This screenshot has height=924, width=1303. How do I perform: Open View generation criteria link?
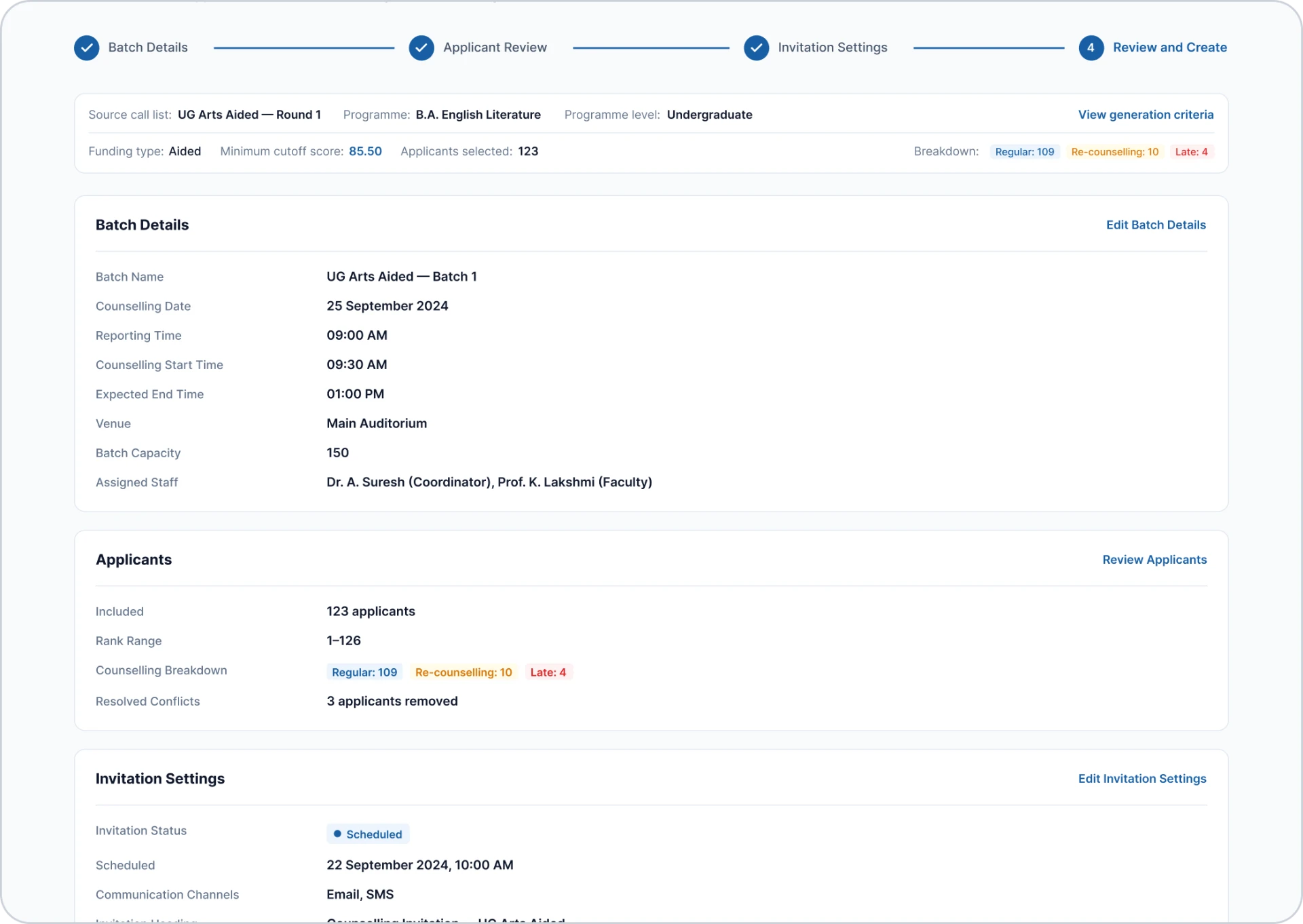[1146, 115]
